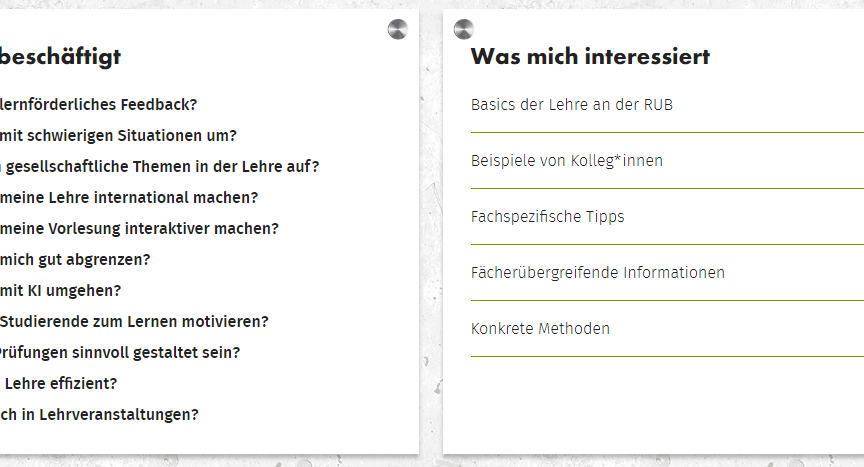Select the 'gesellschaftliche Themen in der Lehre auf?' link
The width and height of the screenshot is (864, 467).
coord(160,166)
